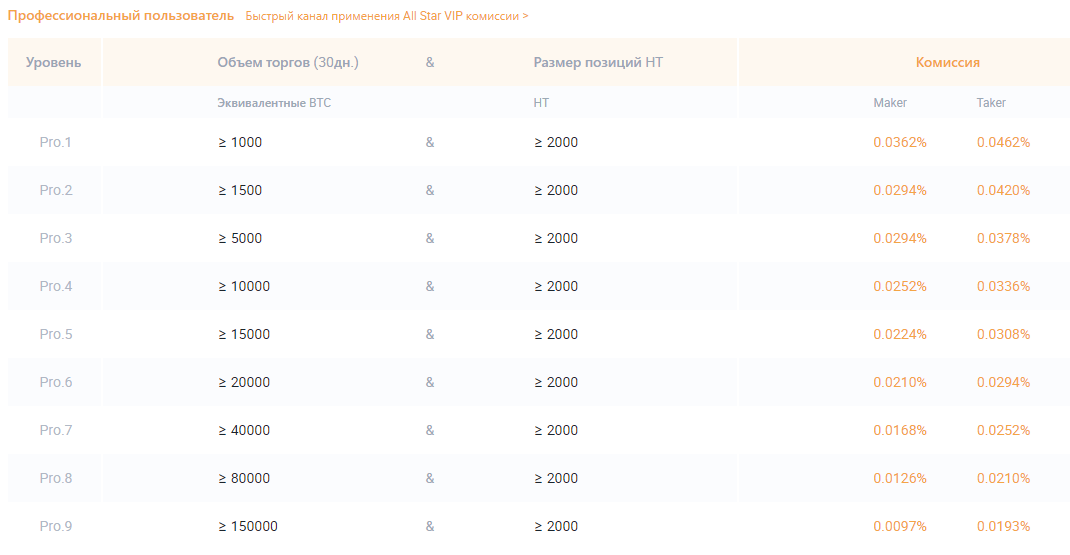Click the Pro.4 taker fee 0.0336%
Image resolution: width=1070 pixels, height=555 pixels.
(x=1003, y=286)
